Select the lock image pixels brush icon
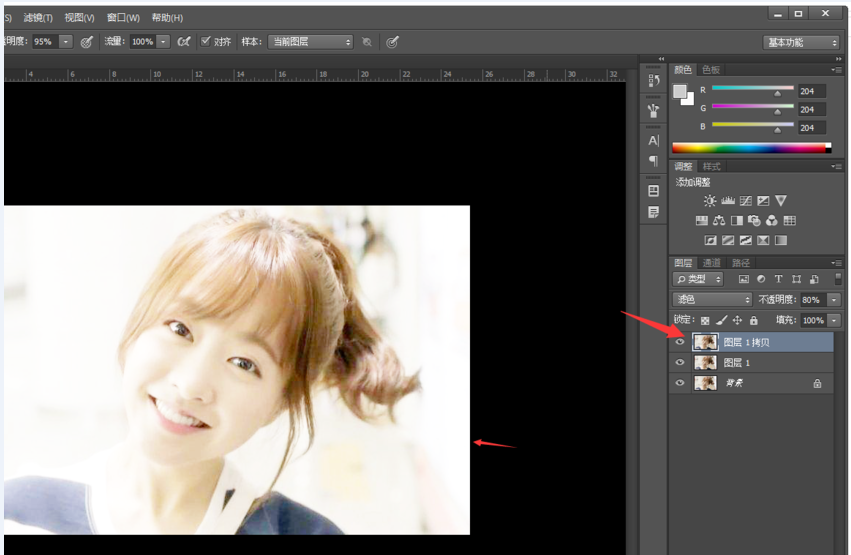Image resolution: width=851 pixels, height=555 pixels. (x=721, y=320)
